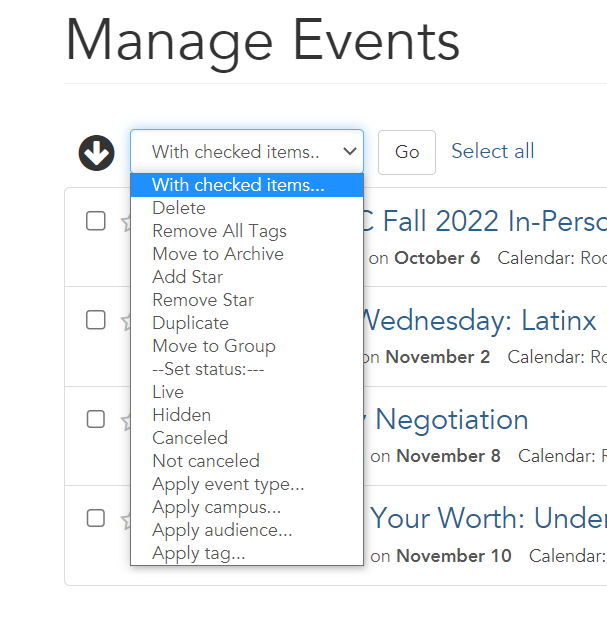
Task: Open the With checked items dropdown
Action: [x=246, y=152]
